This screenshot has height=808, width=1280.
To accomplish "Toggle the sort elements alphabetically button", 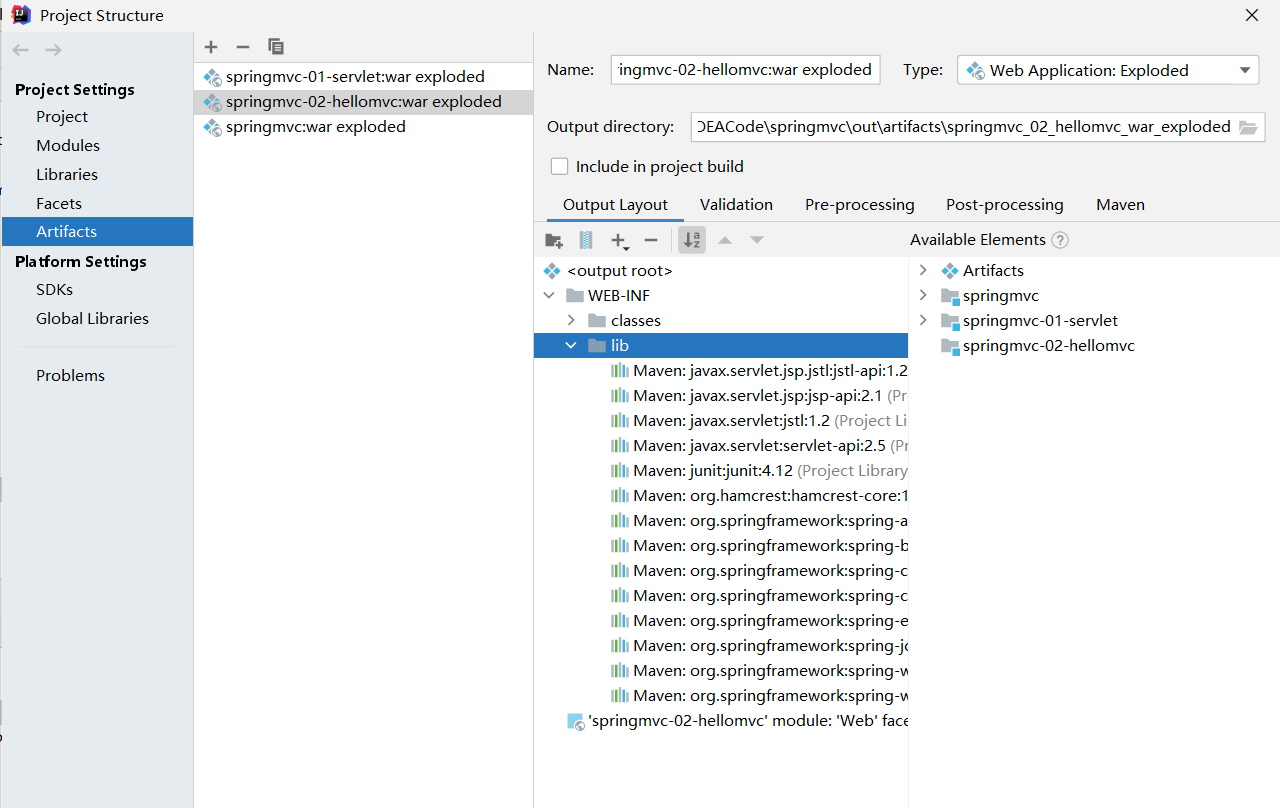I will coord(691,240).
